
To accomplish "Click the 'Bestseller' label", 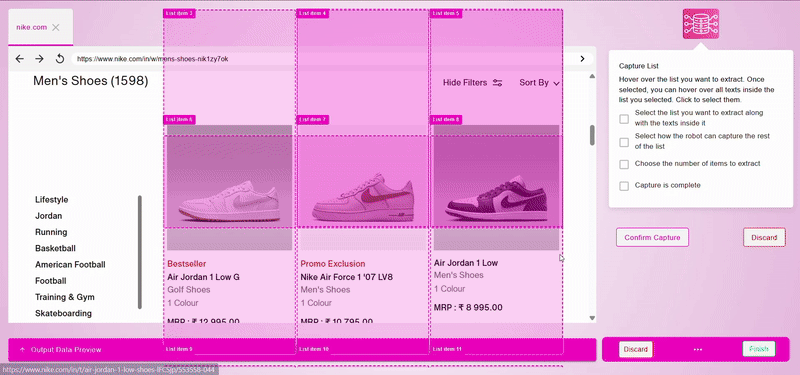I will [187, 264].
